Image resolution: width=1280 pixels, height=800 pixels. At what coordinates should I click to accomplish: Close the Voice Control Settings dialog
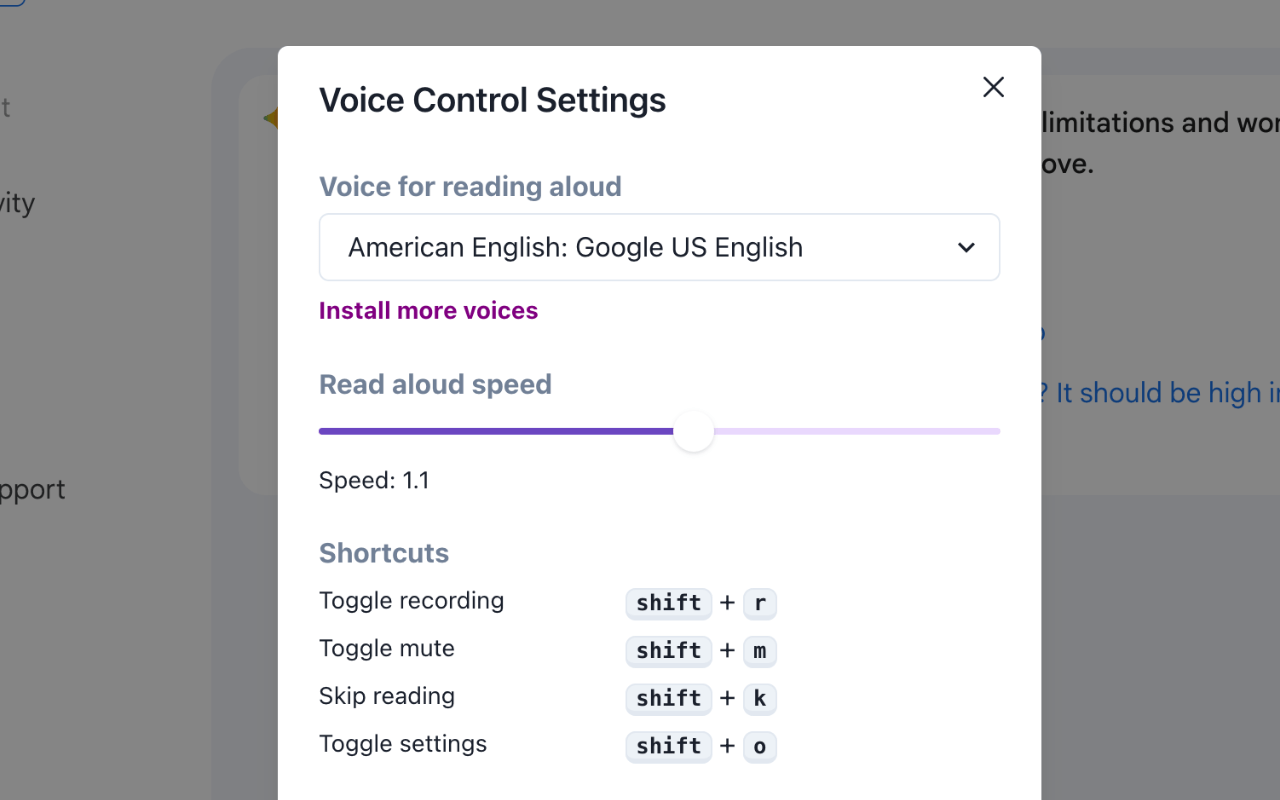pyautogui.click(x=993, y=87)
